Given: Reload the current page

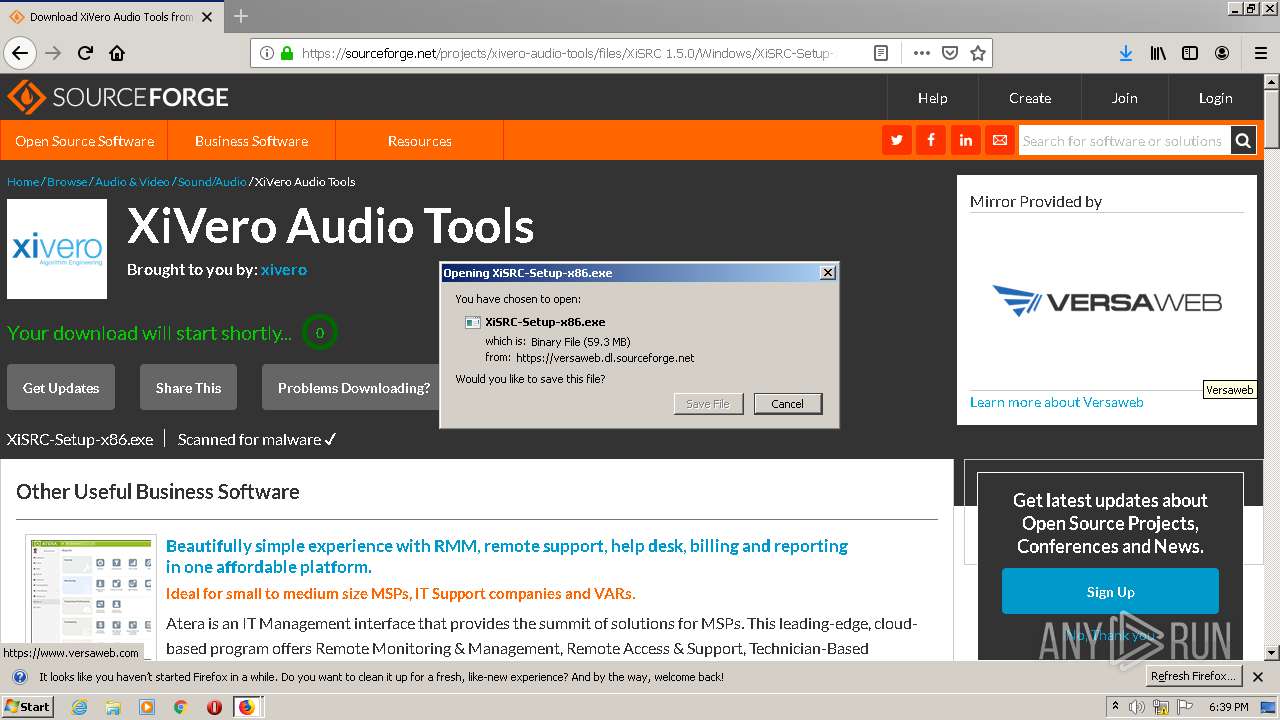Looking at the screenshot, I should click(x=86, y=53).
